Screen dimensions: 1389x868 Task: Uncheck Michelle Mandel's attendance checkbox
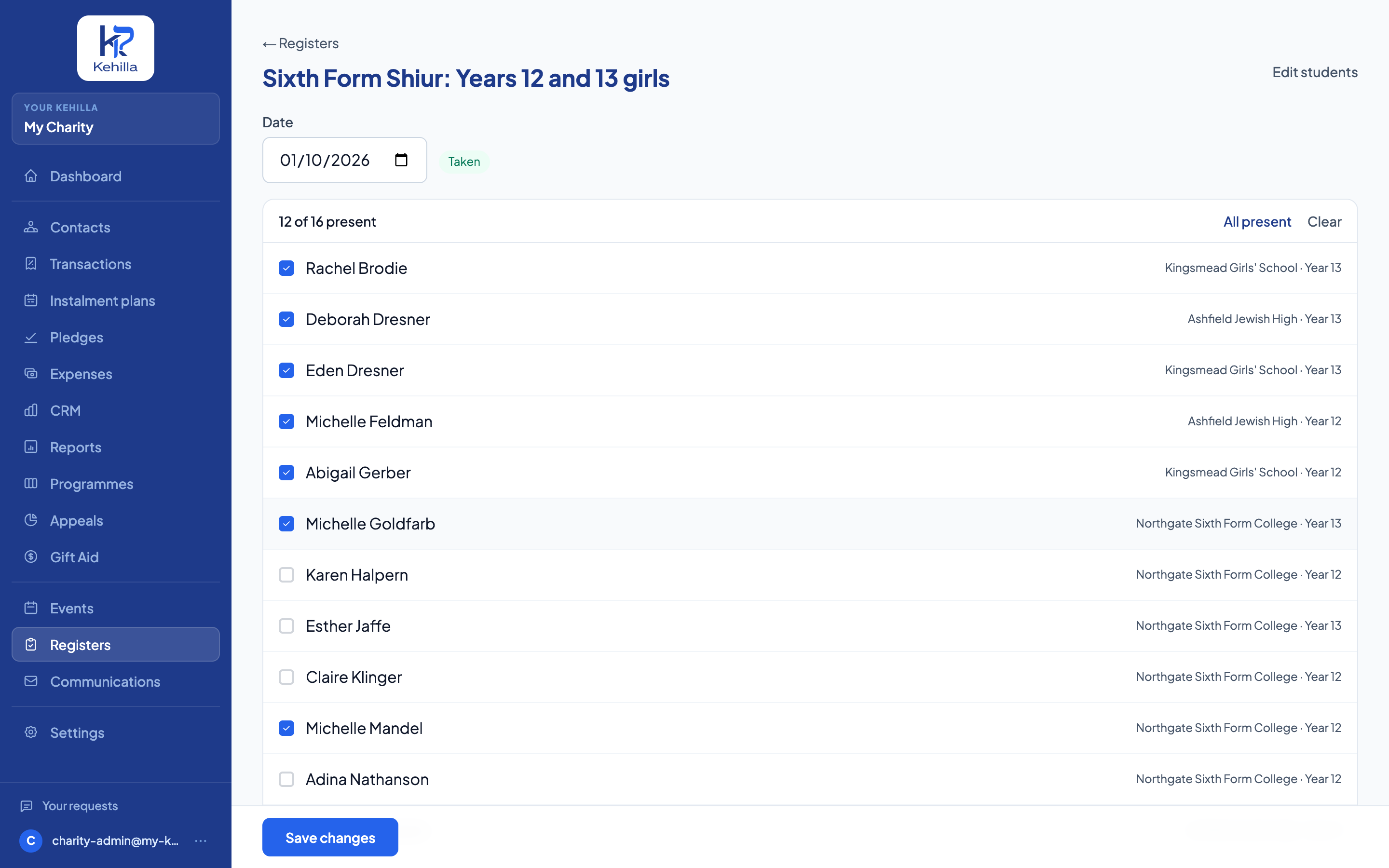[x=286, y=728]
